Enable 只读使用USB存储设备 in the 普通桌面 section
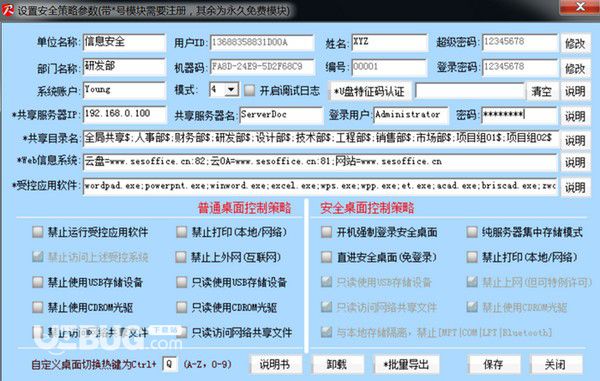 (181, 282)
